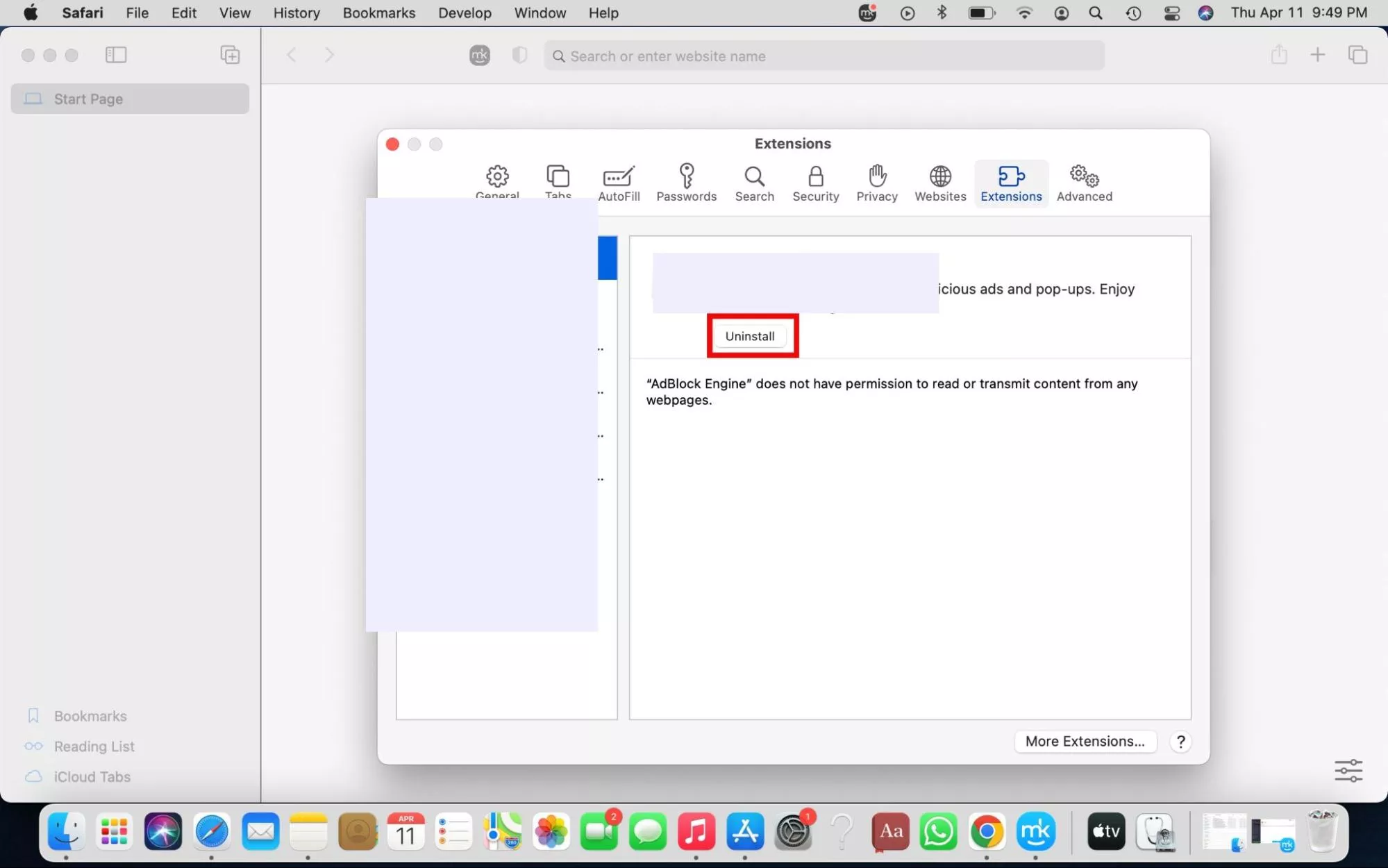Click the Uninstall button

click(750, 336)
